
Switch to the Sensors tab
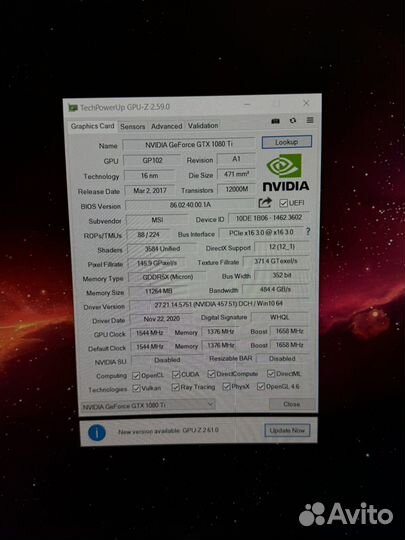[133, 126]
